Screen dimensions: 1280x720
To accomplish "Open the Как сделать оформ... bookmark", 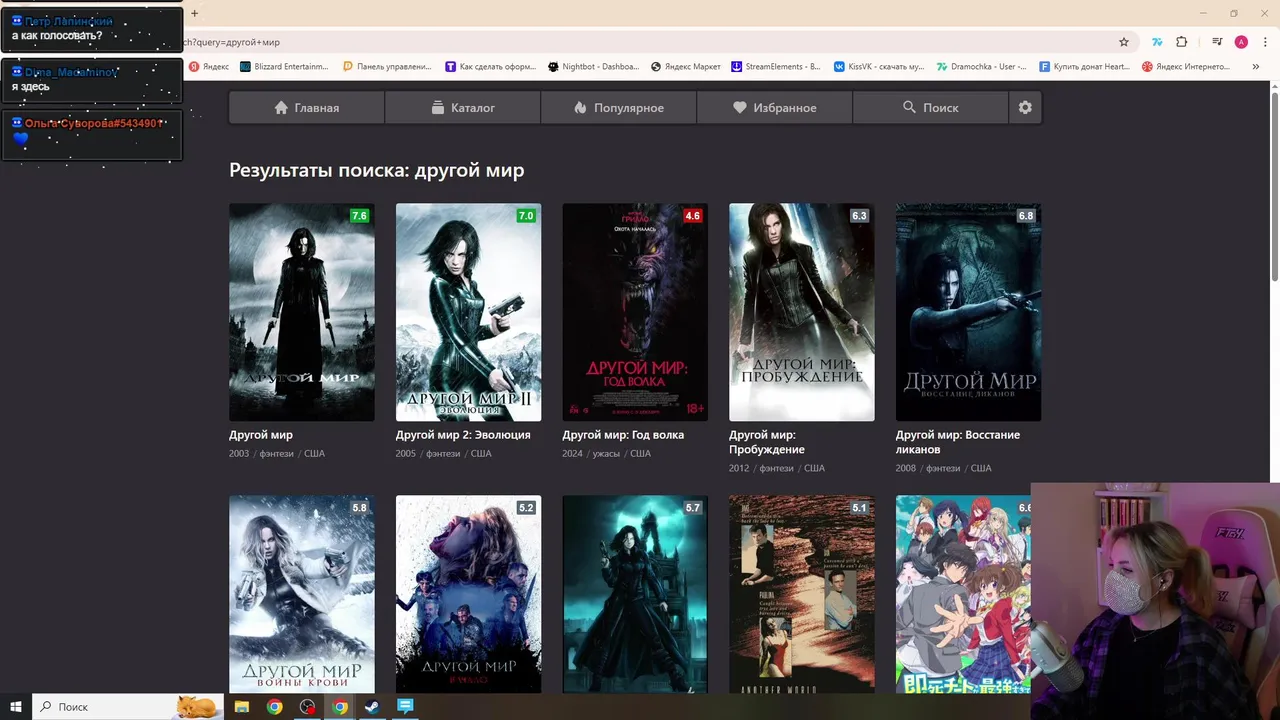I will pos(490,67).
